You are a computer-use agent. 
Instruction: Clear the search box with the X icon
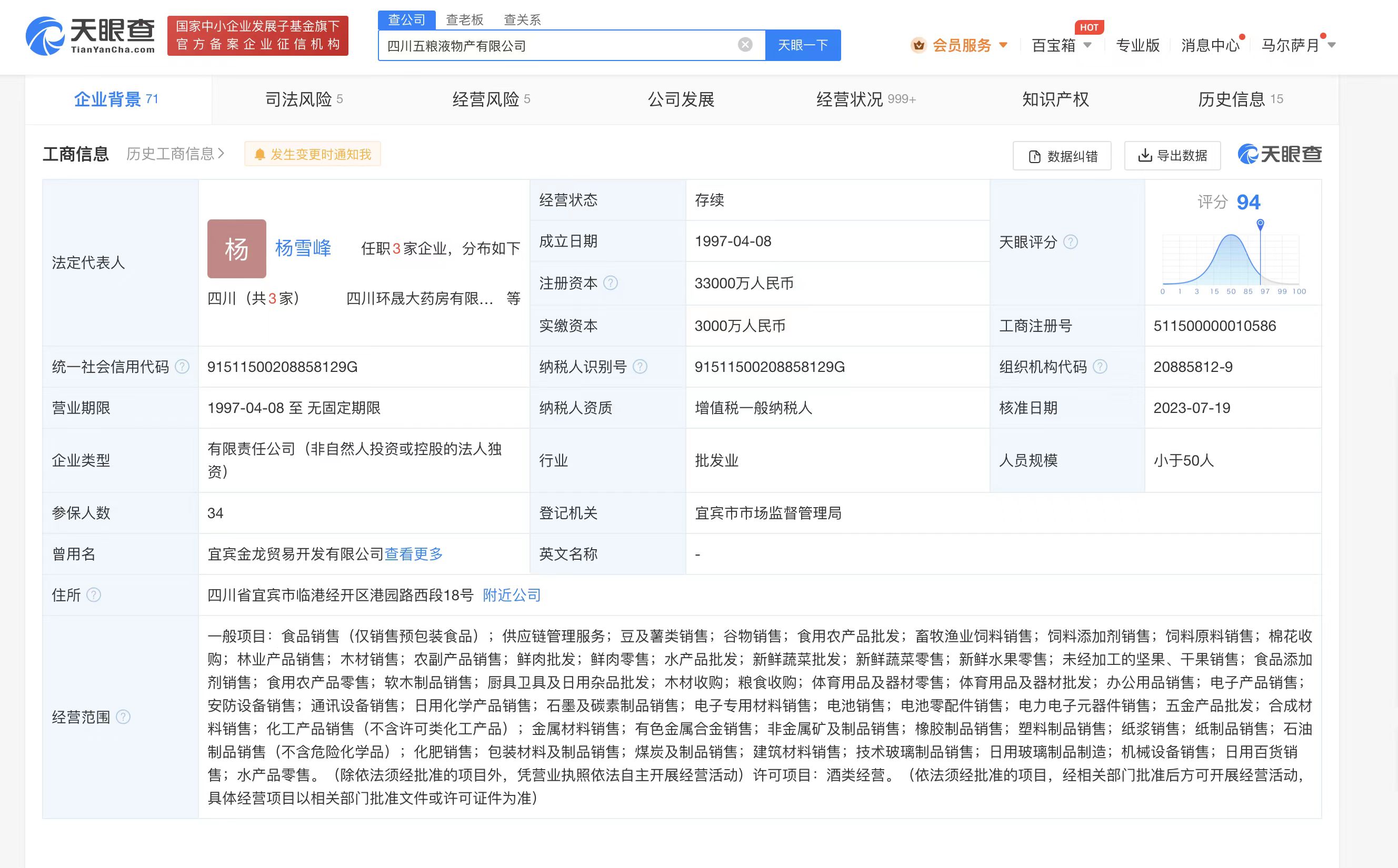click(x=745, y=45)
